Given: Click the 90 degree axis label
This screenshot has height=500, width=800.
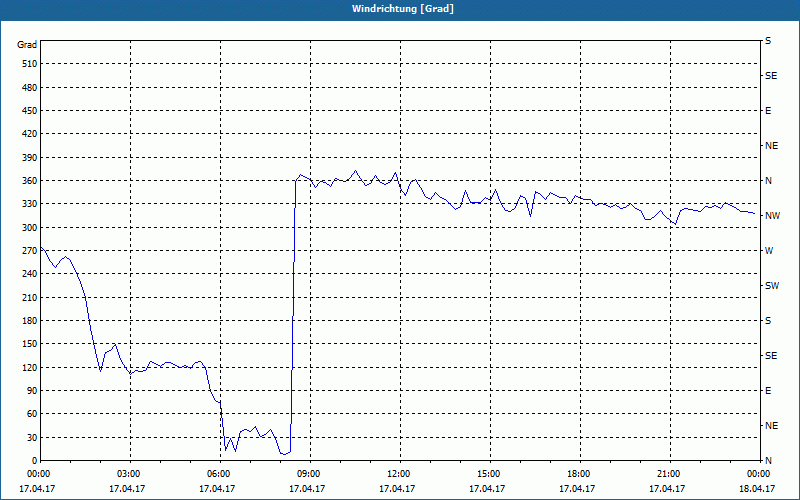Looking at the screenshot, I should tap(32, 390).
